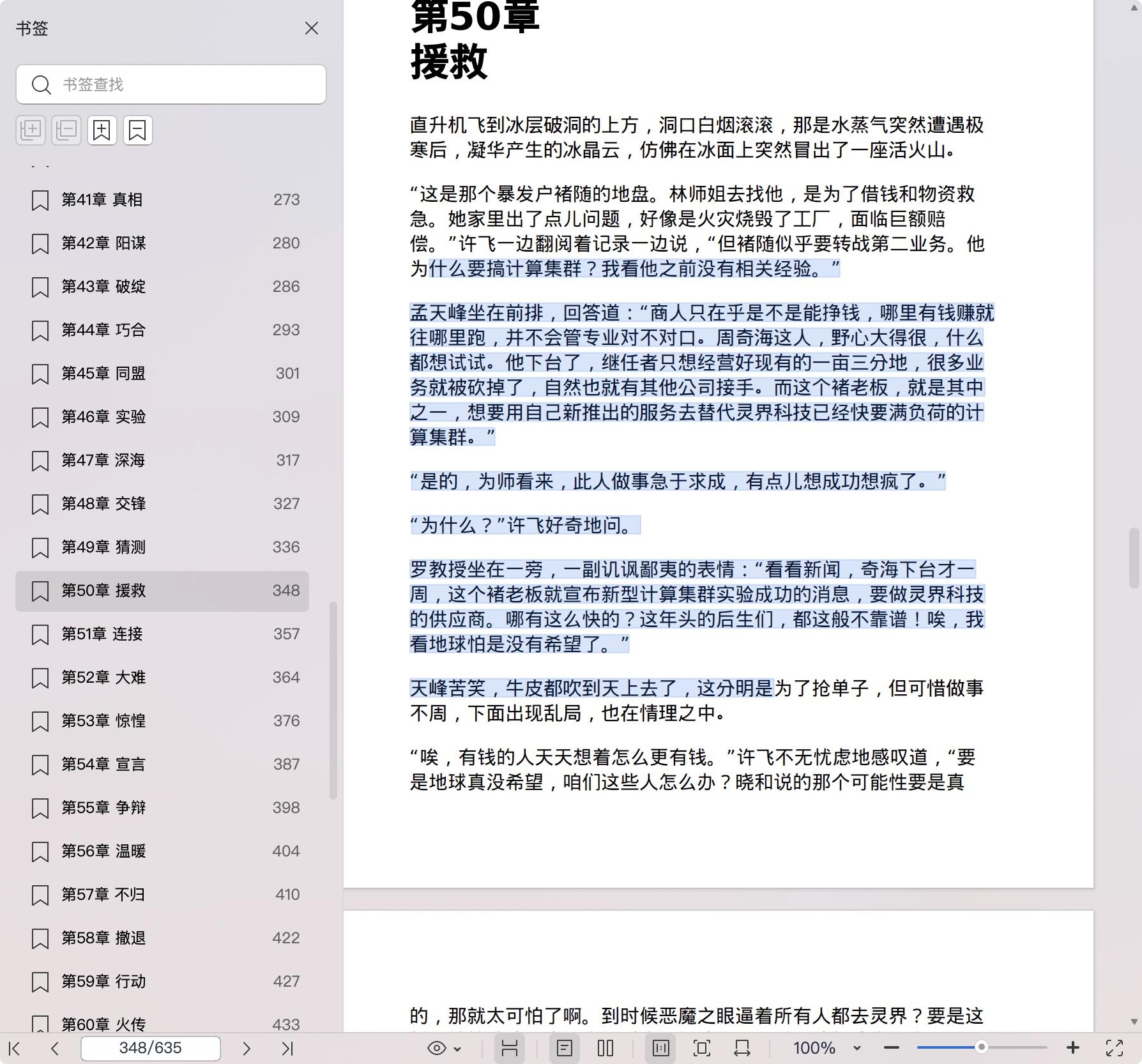Open eye mode dropdown arrow
This screenshot has height=1064, width=1142.
tap(457, 1049)
